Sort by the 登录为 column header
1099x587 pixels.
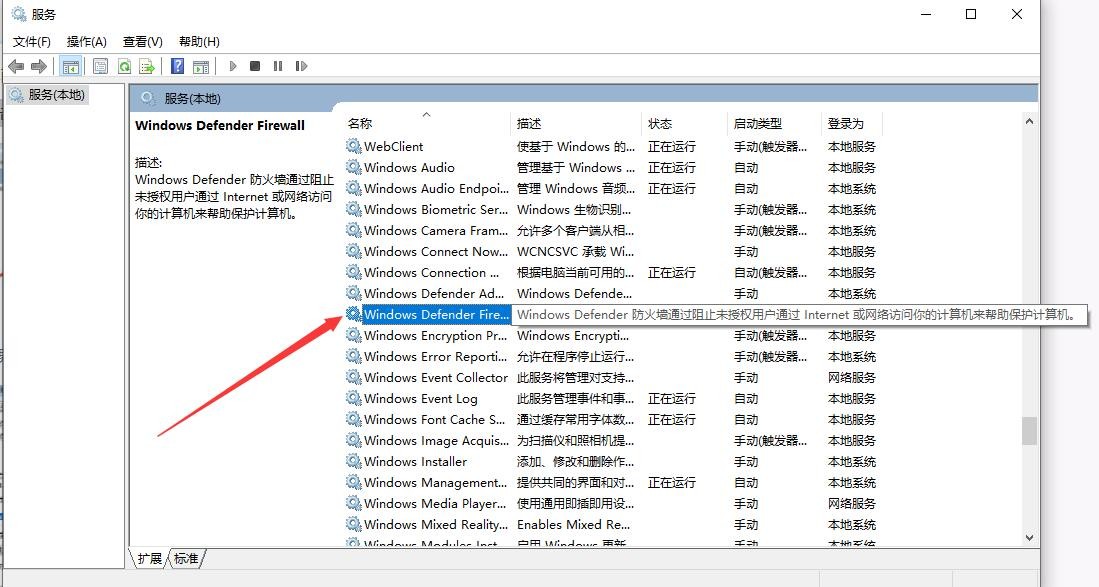(x=845, y=124)
